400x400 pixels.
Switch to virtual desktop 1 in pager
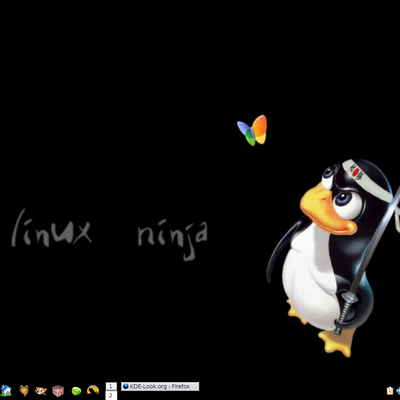pos(111,386)
